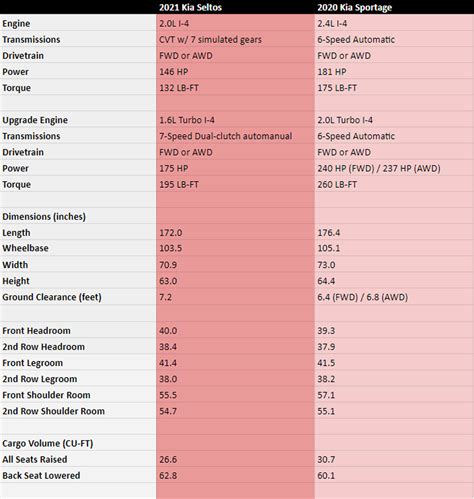This screenshot has width=474, height=499.
Task: Select the Ground Clearance (feet) label
Action: coord(52,297)
